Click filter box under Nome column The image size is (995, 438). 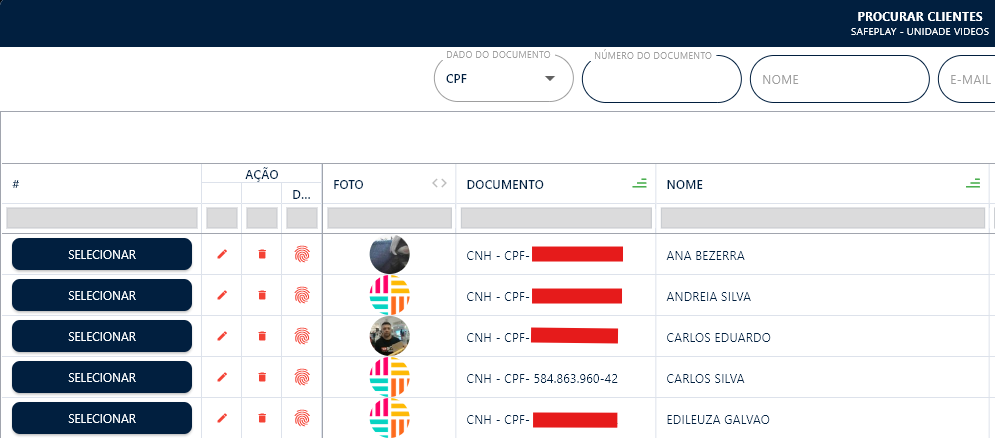click(822, 218)
